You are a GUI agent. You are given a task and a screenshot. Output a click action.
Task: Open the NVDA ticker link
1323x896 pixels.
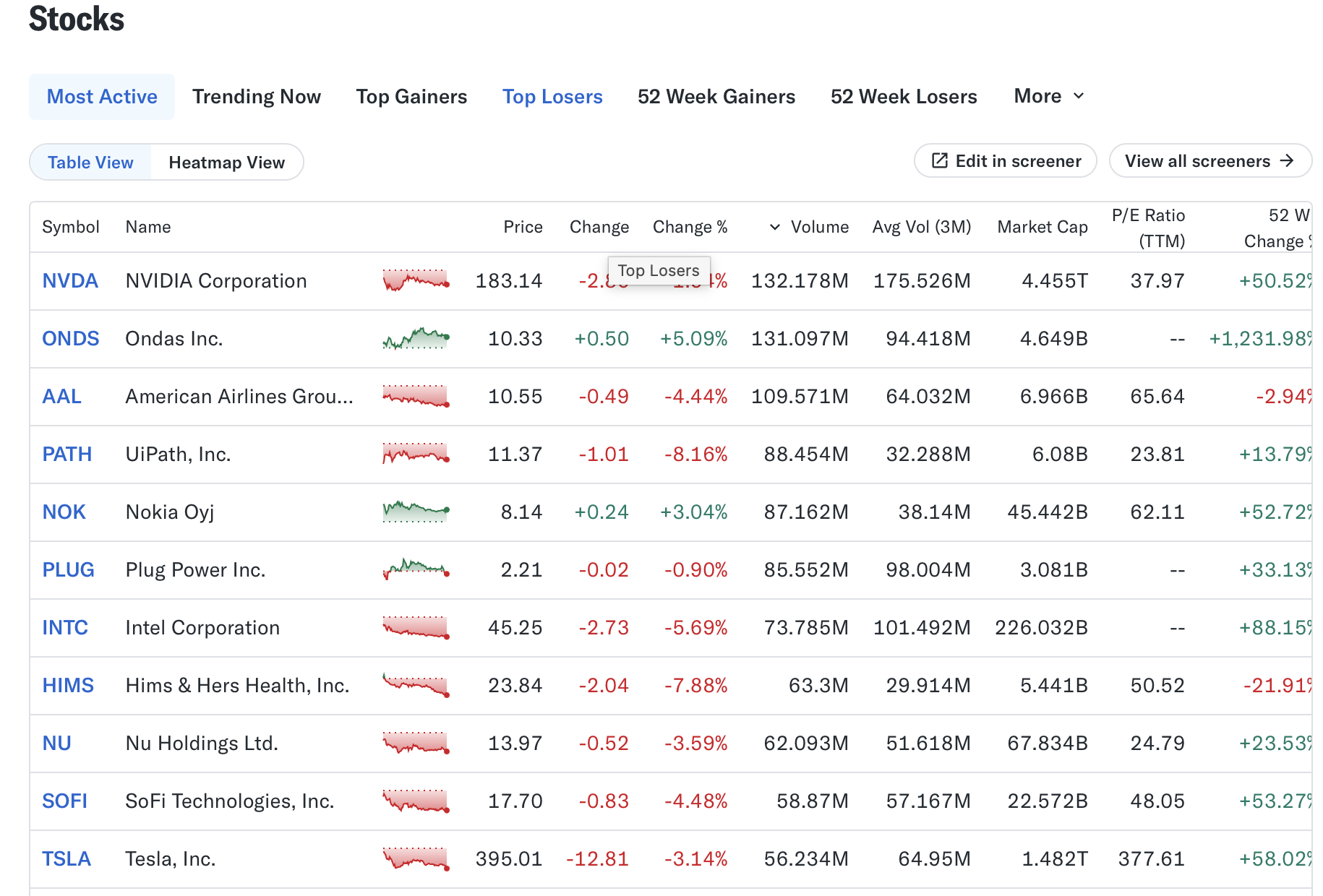(70, 281)
